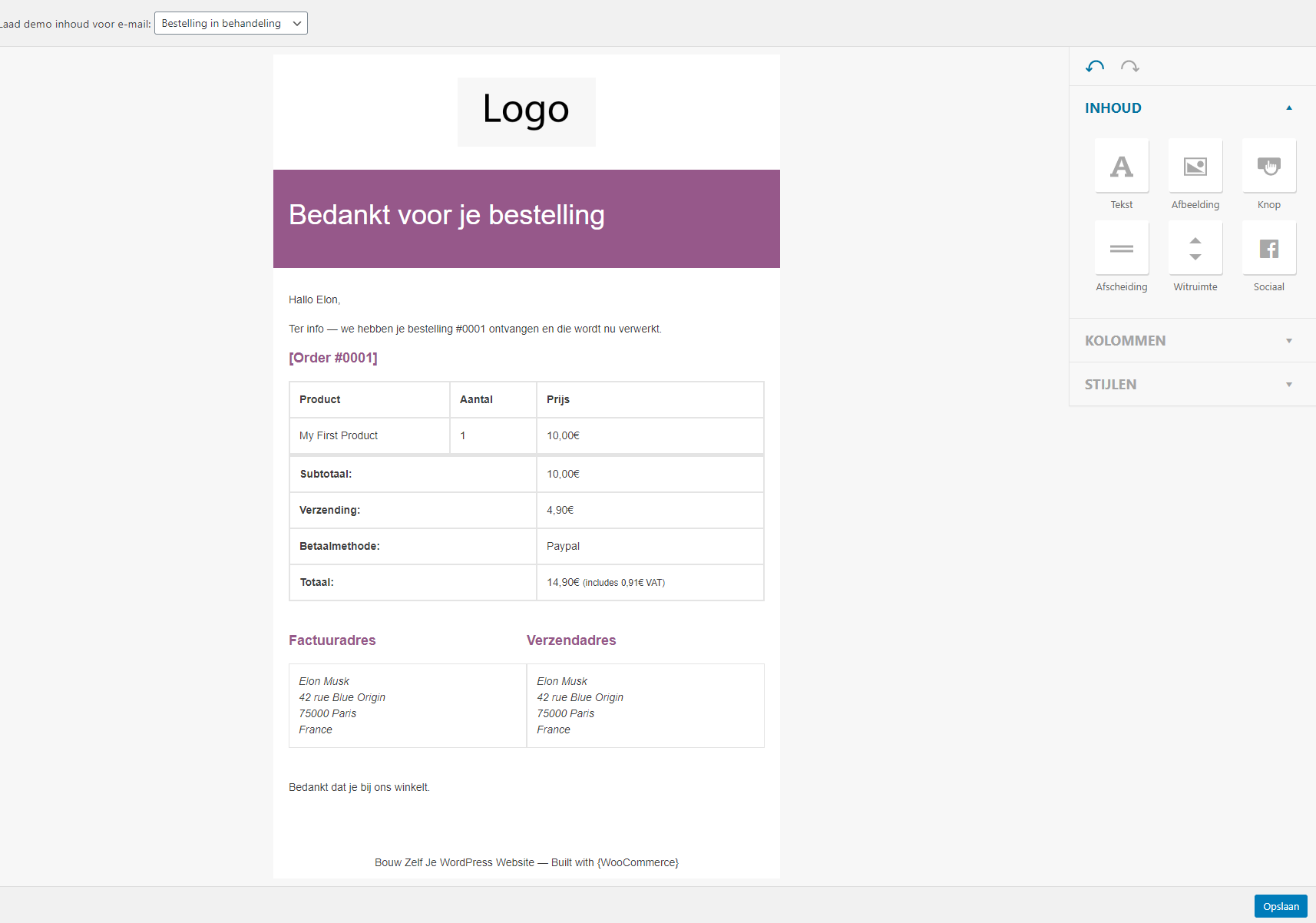The width and height of the screenshot is (1316, 923).
Task: Click the Verzending 4,90€ value
Action: tap(650, 510)
